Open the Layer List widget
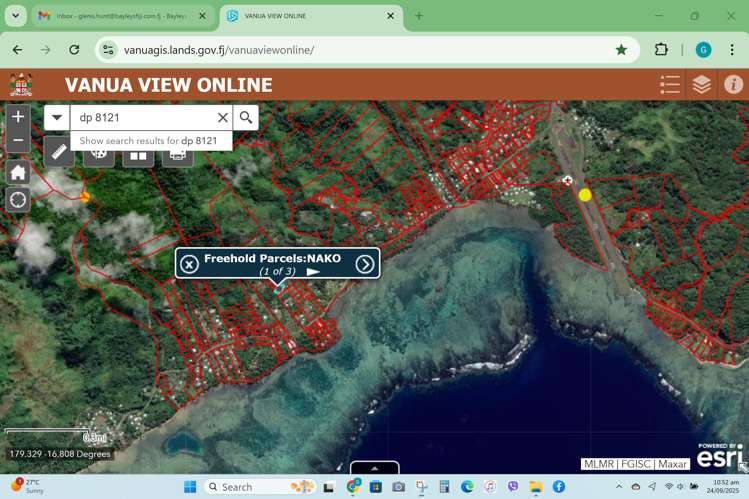The image size is (749, 499). pos(701,85)
